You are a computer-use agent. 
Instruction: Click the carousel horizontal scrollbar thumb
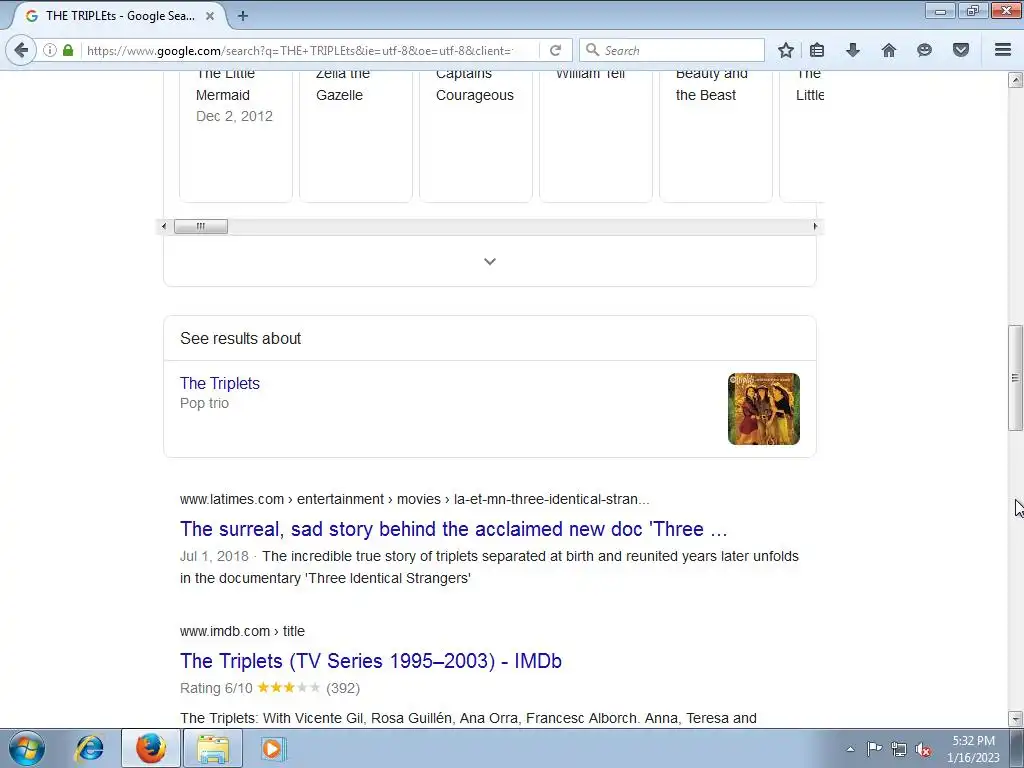pos(200,227)
